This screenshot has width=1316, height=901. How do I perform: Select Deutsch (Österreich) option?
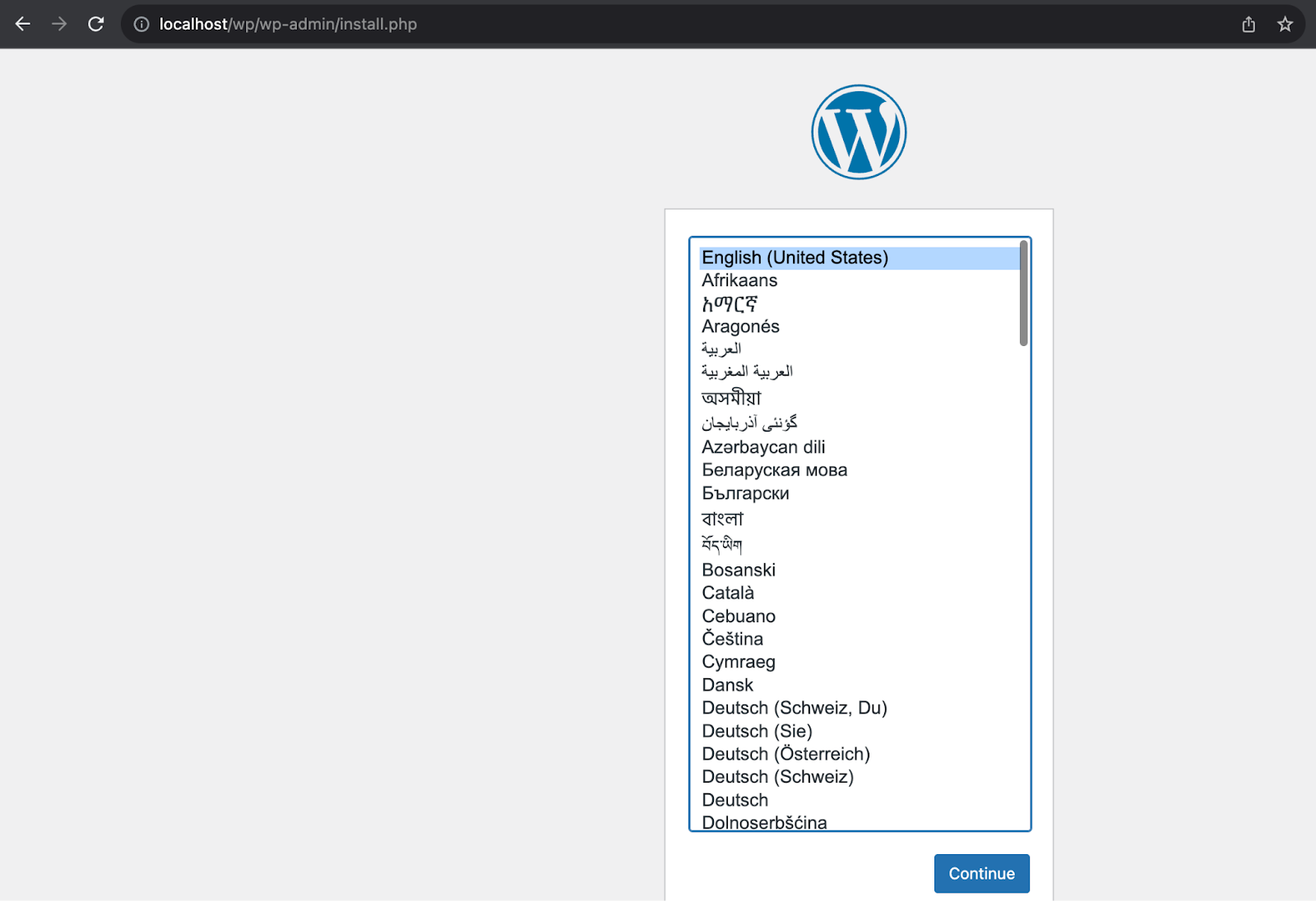pyautogui.click(x=860, y=754)
